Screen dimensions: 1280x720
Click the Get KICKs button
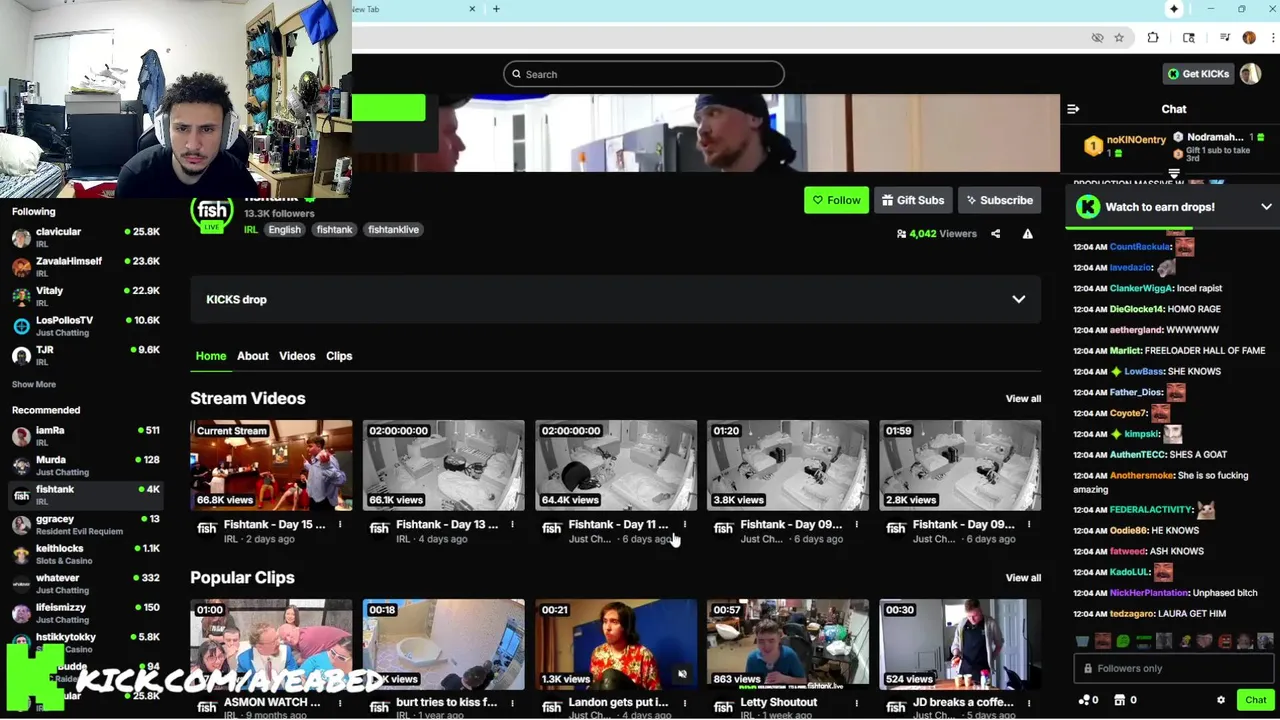coord(1199,74)
